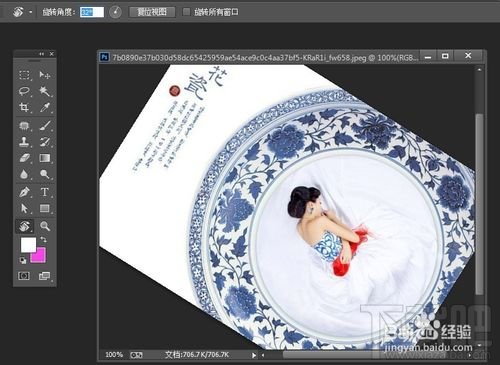Viewport: 500px width, 365px height.
Task: Select the Pen tool
Action: 24,192
